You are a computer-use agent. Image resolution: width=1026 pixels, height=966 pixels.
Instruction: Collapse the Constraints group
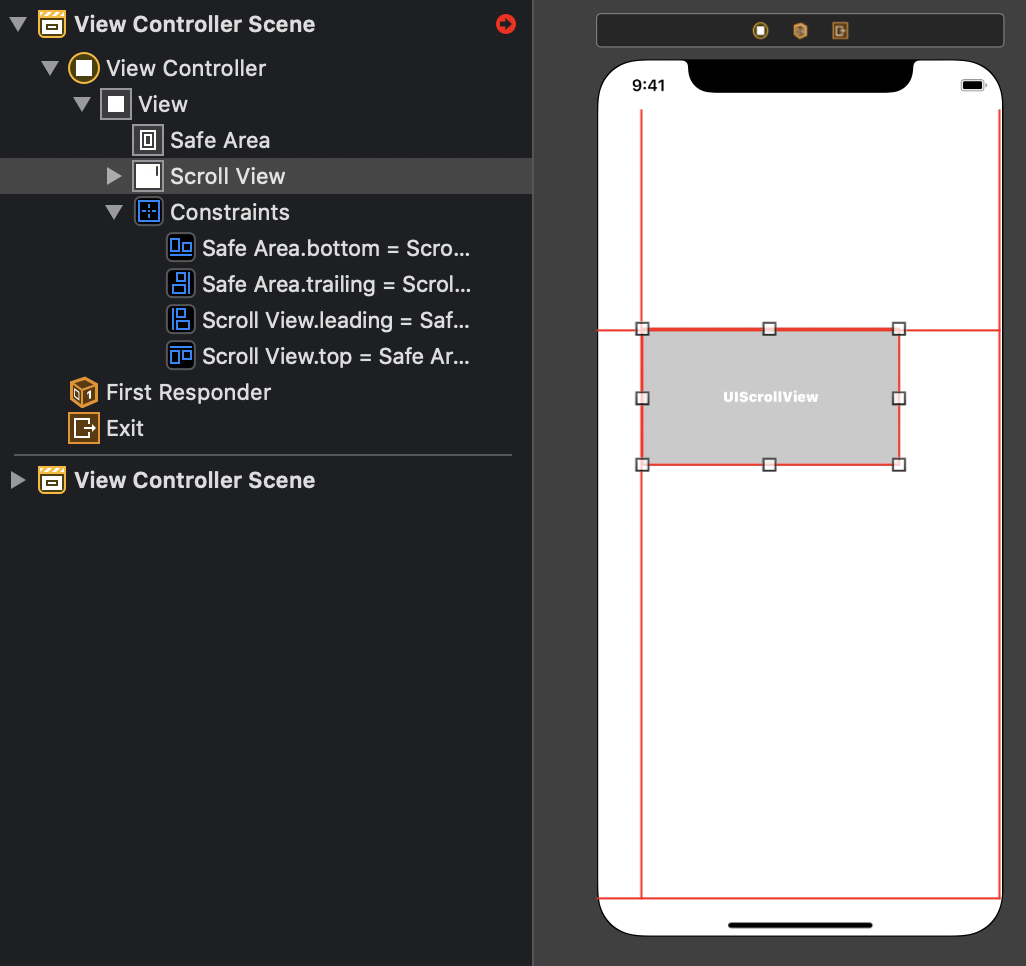coord(115,212)
